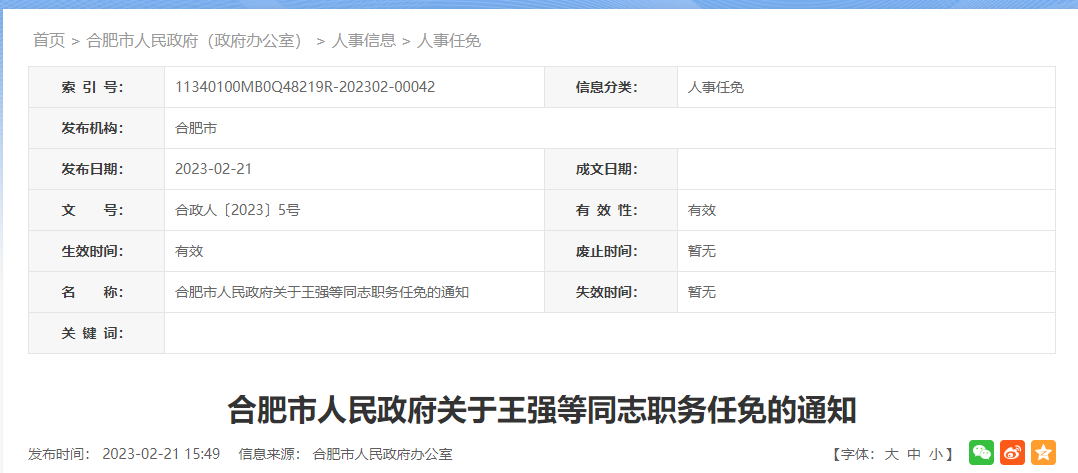Set font size to 大
This screenshot has height=473, width=1078.
coord(891,454)
